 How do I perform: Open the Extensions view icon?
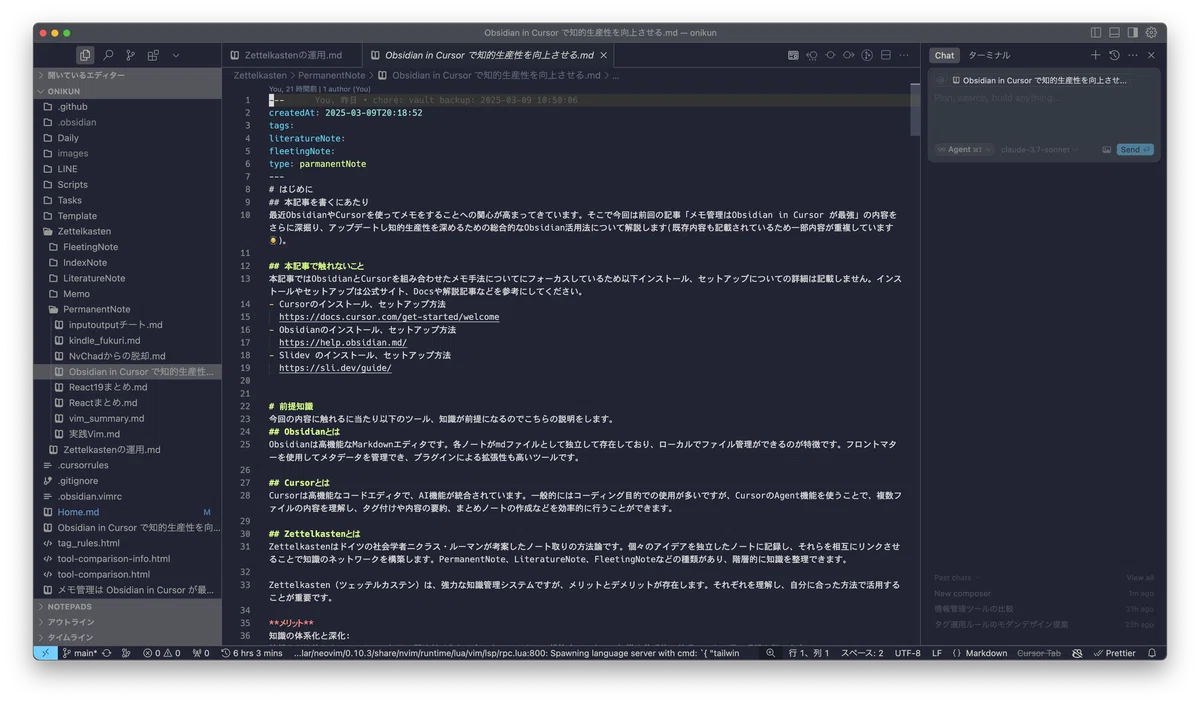pos(153,55)
